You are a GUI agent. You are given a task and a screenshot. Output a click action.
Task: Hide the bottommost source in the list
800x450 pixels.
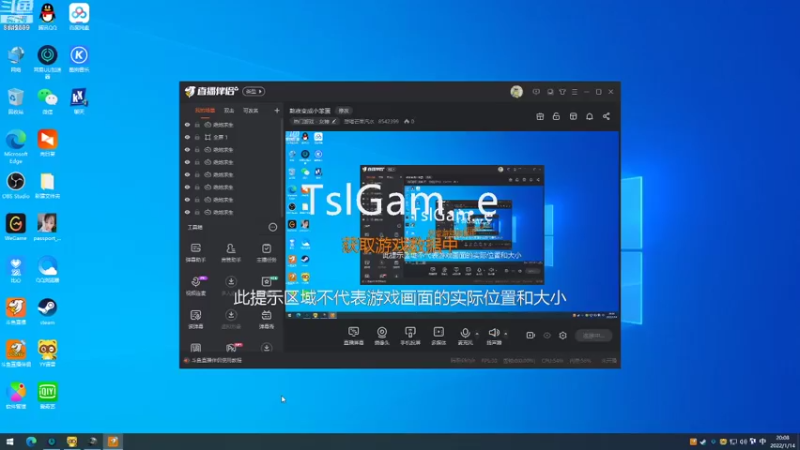tap(187, 212)
